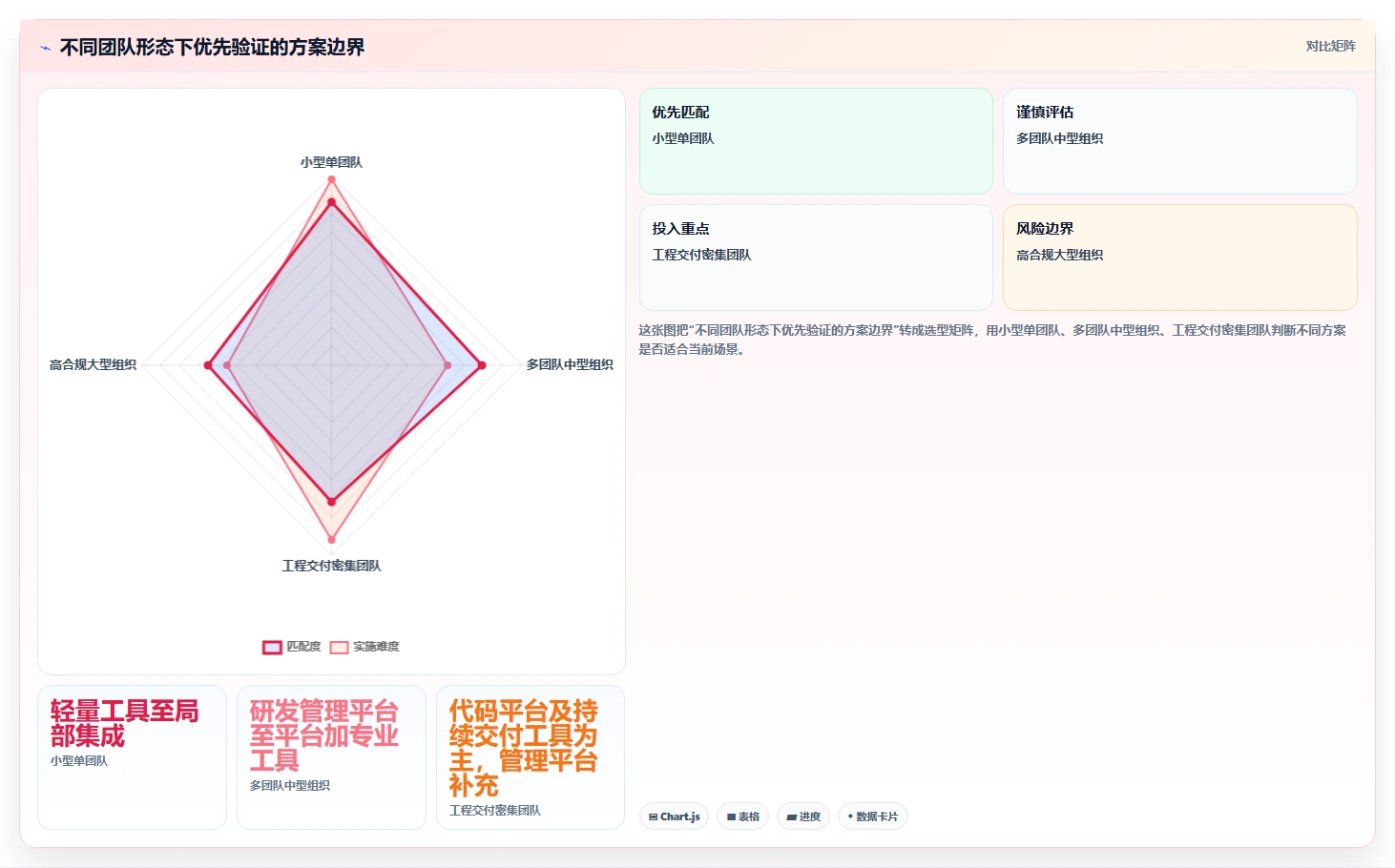Image resolution: width=1395 pixels, height=868 pixels.
Task: Click 匹配度 data point on 多团队中型组织 axis
Action: pyautogui.click(x=482, y=365)
